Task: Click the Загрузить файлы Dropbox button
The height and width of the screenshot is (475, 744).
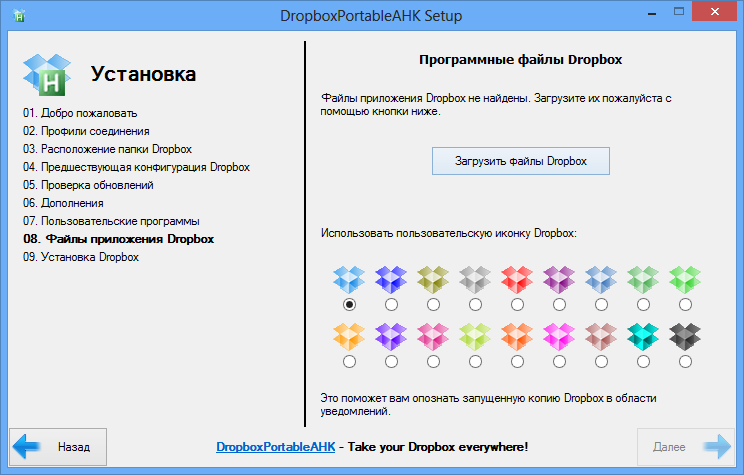Action: (x=521, y=161)
